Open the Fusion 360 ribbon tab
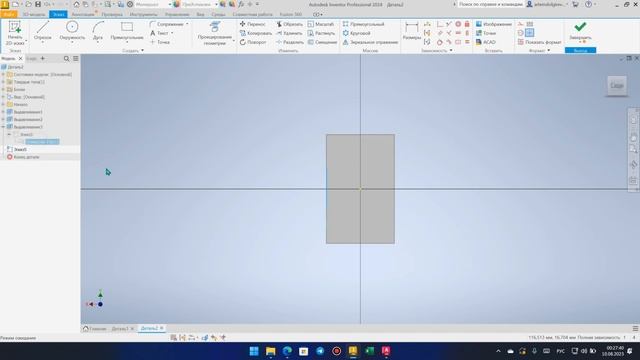The image size is (640, 360). [291, 14]
